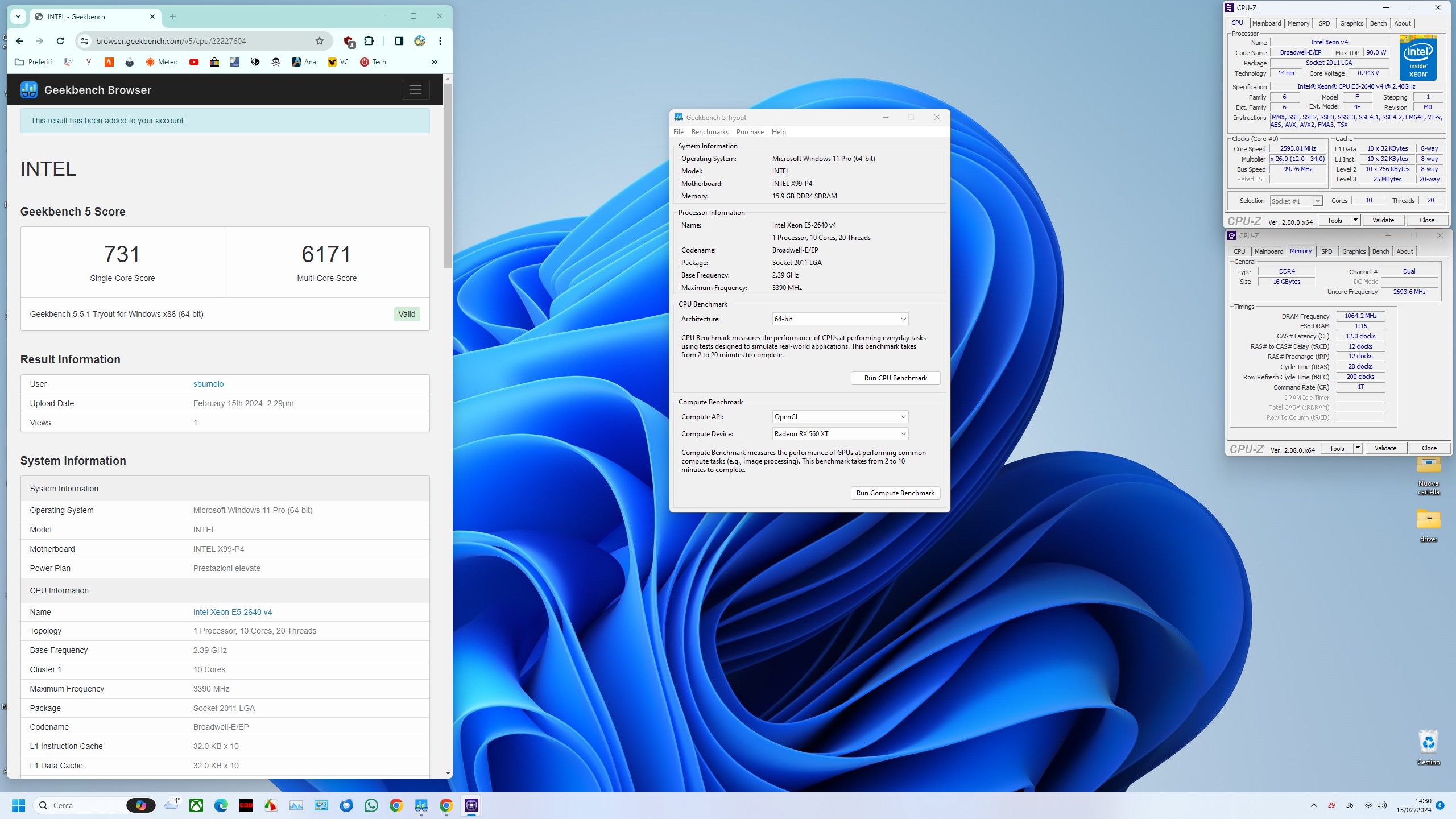Image resolution: width=1456 pixels, height=819 pixels.
Task: Open Wi-Fi network icon in tray
Action: pyautogui.click(x=1368, y=805)
